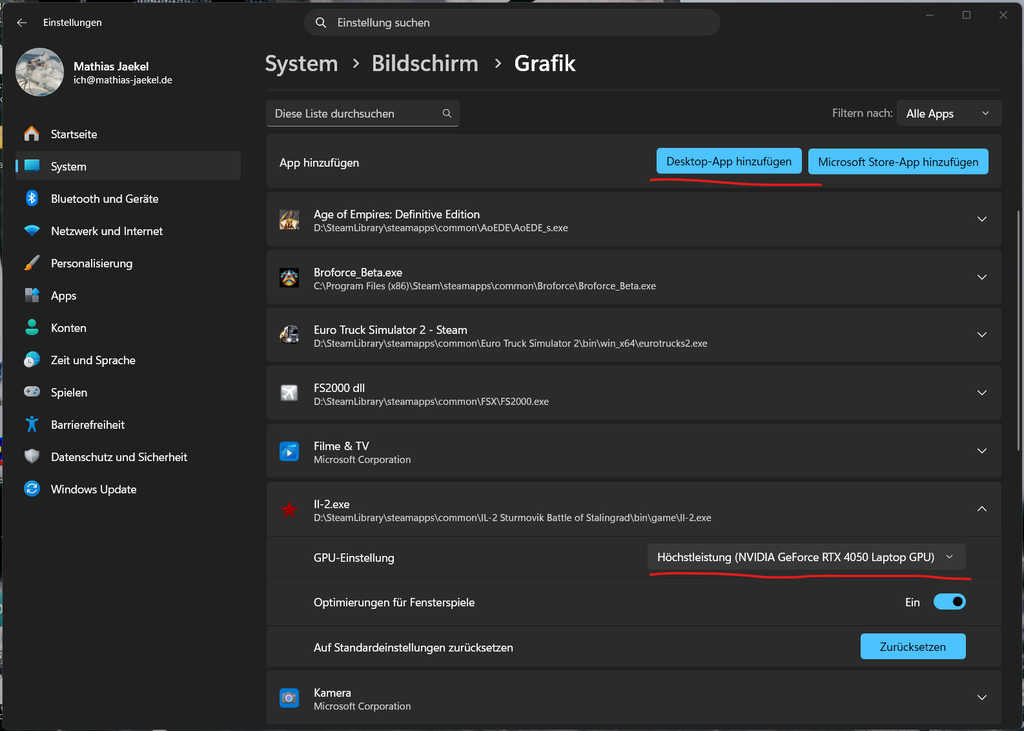Image resolution: width=1024 pixels, height=731 pixels.
Task: Click the App hinzufügen label
Action: pyautogui.click(x=319, y=163)
